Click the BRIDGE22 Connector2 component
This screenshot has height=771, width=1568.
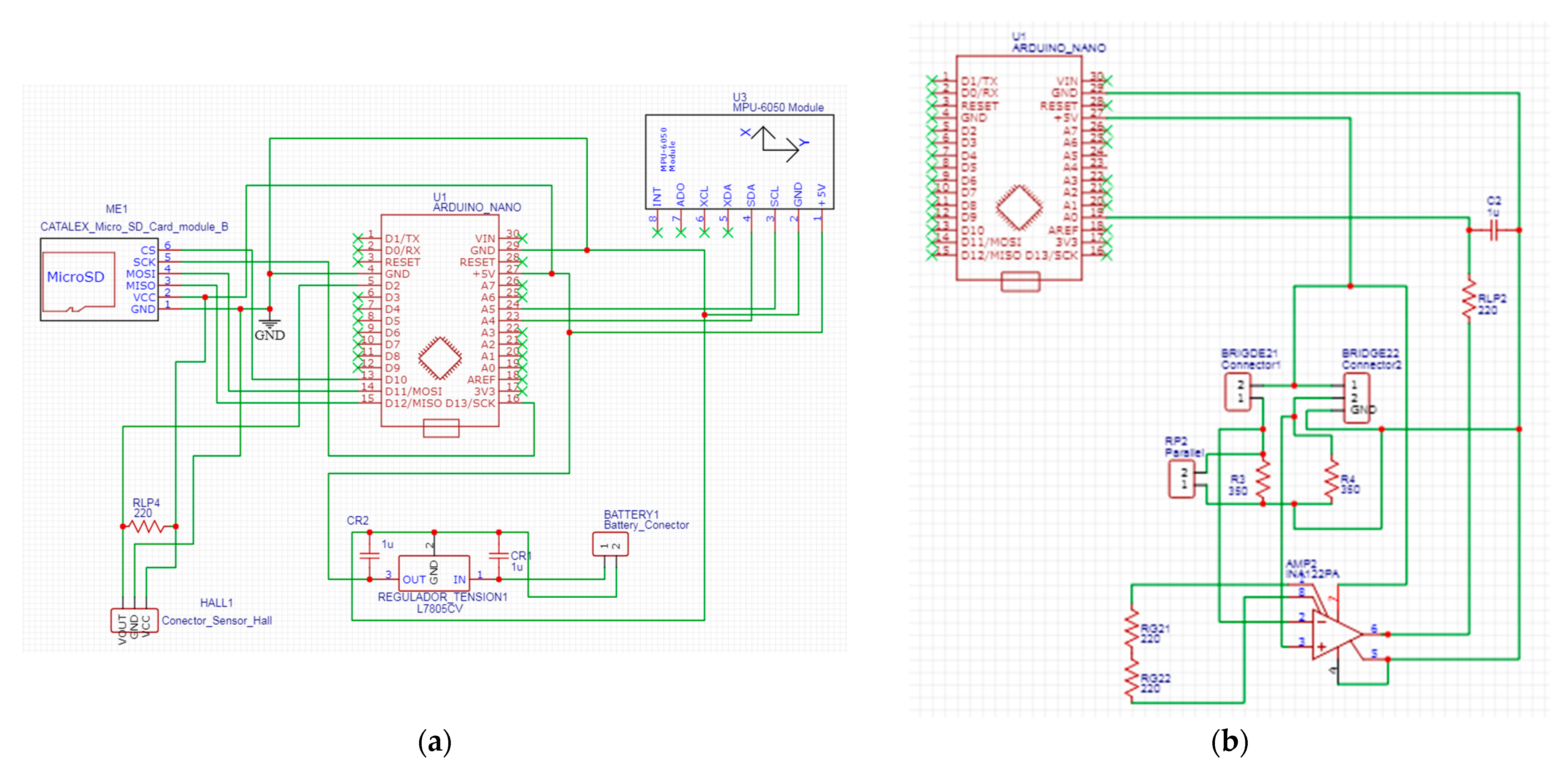tap(1358, 398)
